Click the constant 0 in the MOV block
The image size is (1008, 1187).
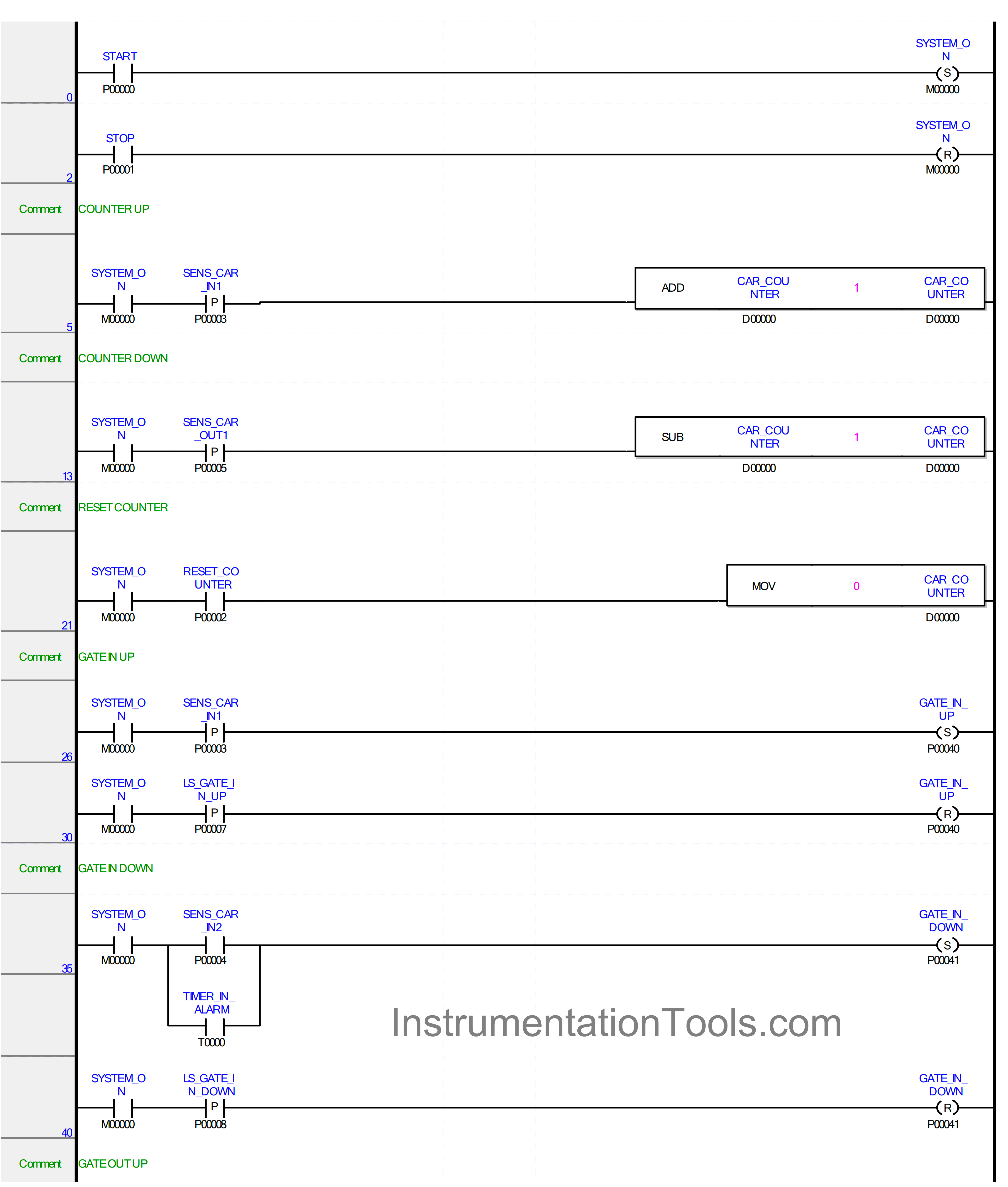[856, 586]
